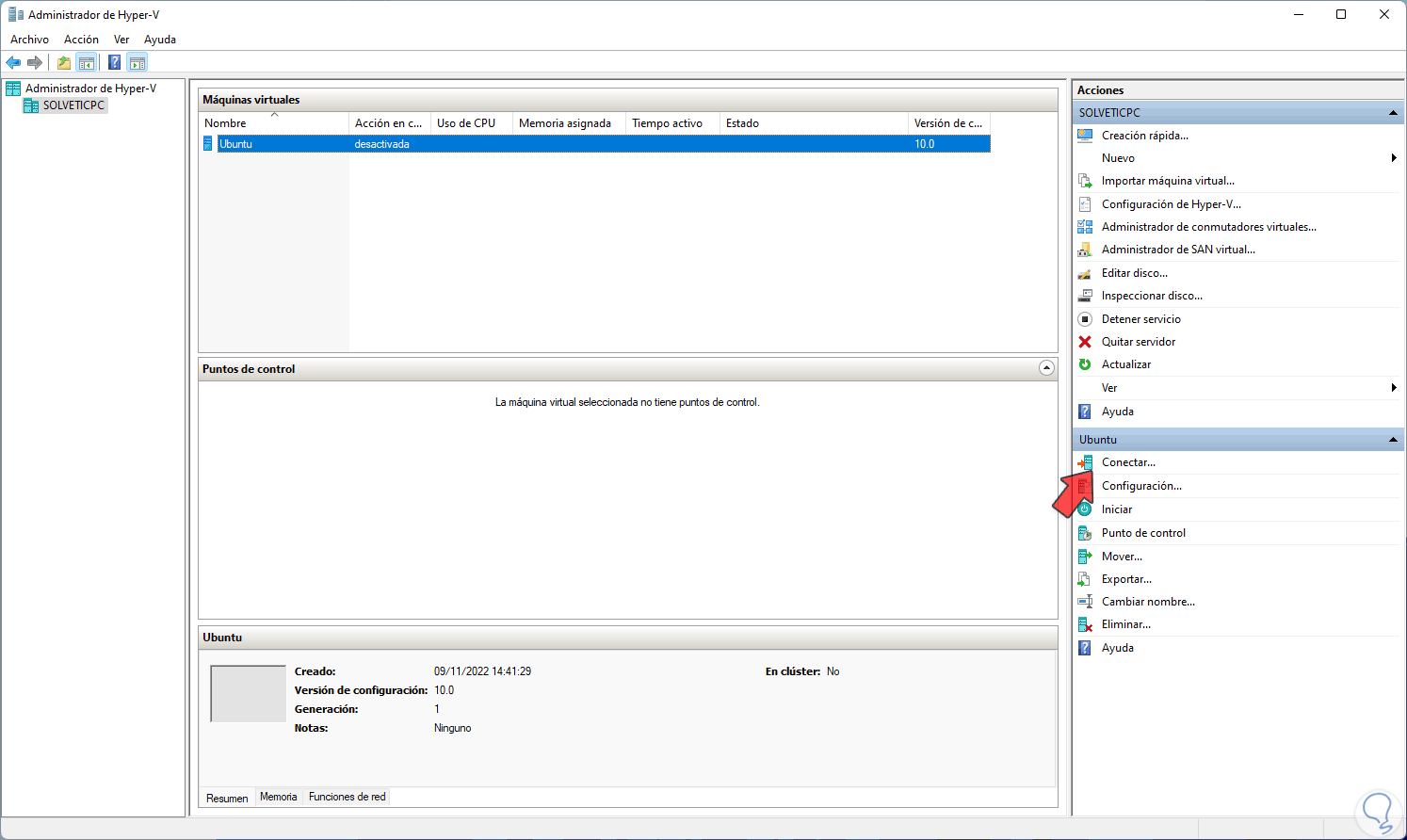Switch to the Funciones de red tab
Viewport: 1407px width, 840px height.
coord(348,797)
